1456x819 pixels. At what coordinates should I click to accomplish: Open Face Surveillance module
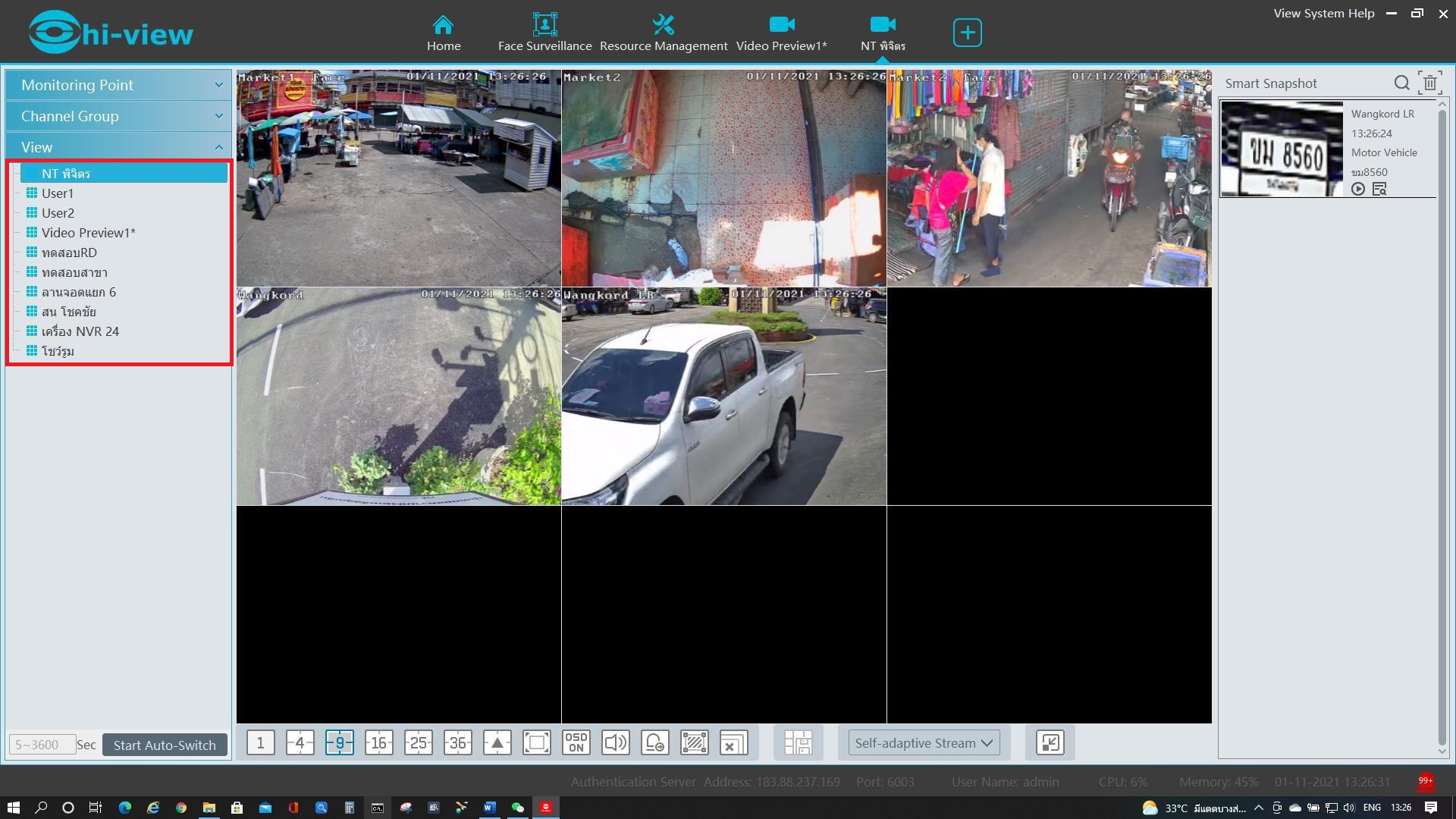[544, 33]
